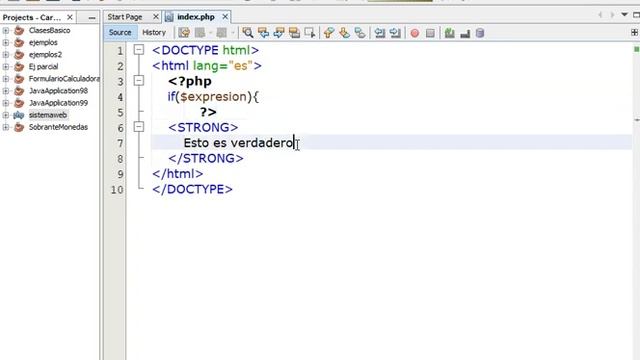Click the green Comment lines icon

coord(450,33)
